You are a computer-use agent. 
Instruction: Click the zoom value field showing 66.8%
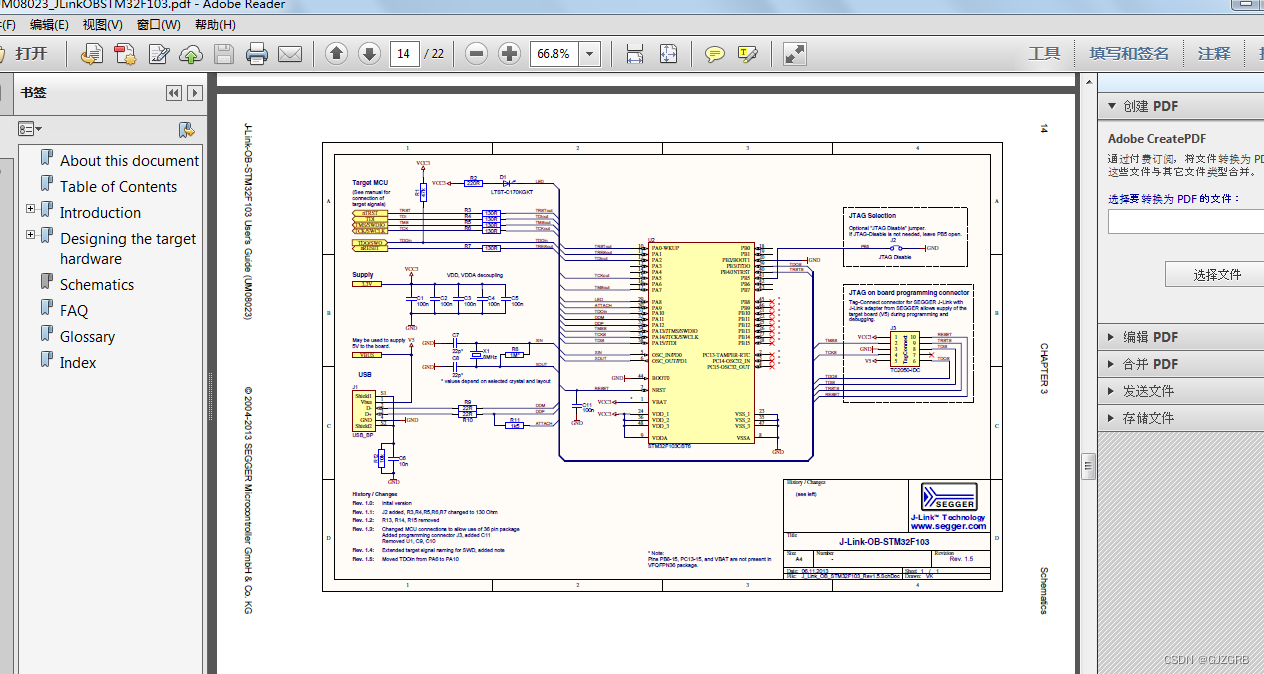tap(554, 53)
